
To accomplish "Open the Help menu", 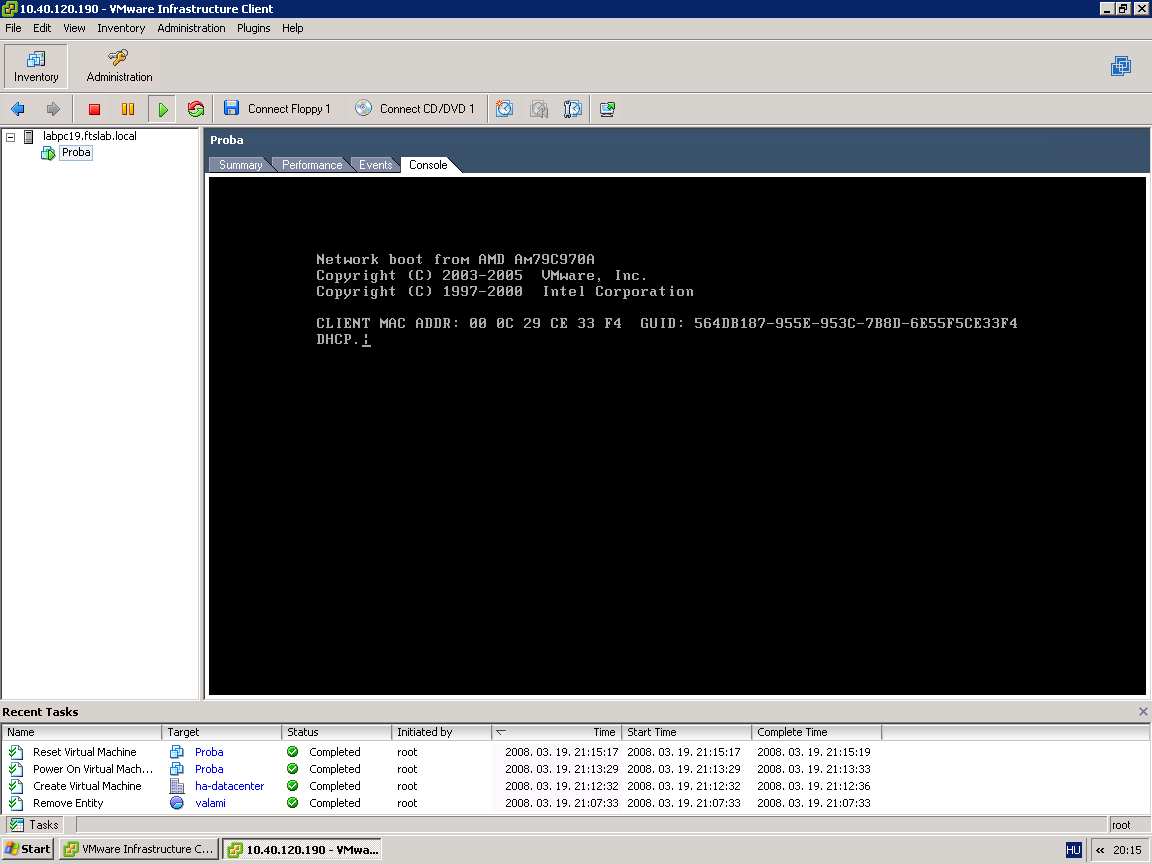I will pos(292,28).
